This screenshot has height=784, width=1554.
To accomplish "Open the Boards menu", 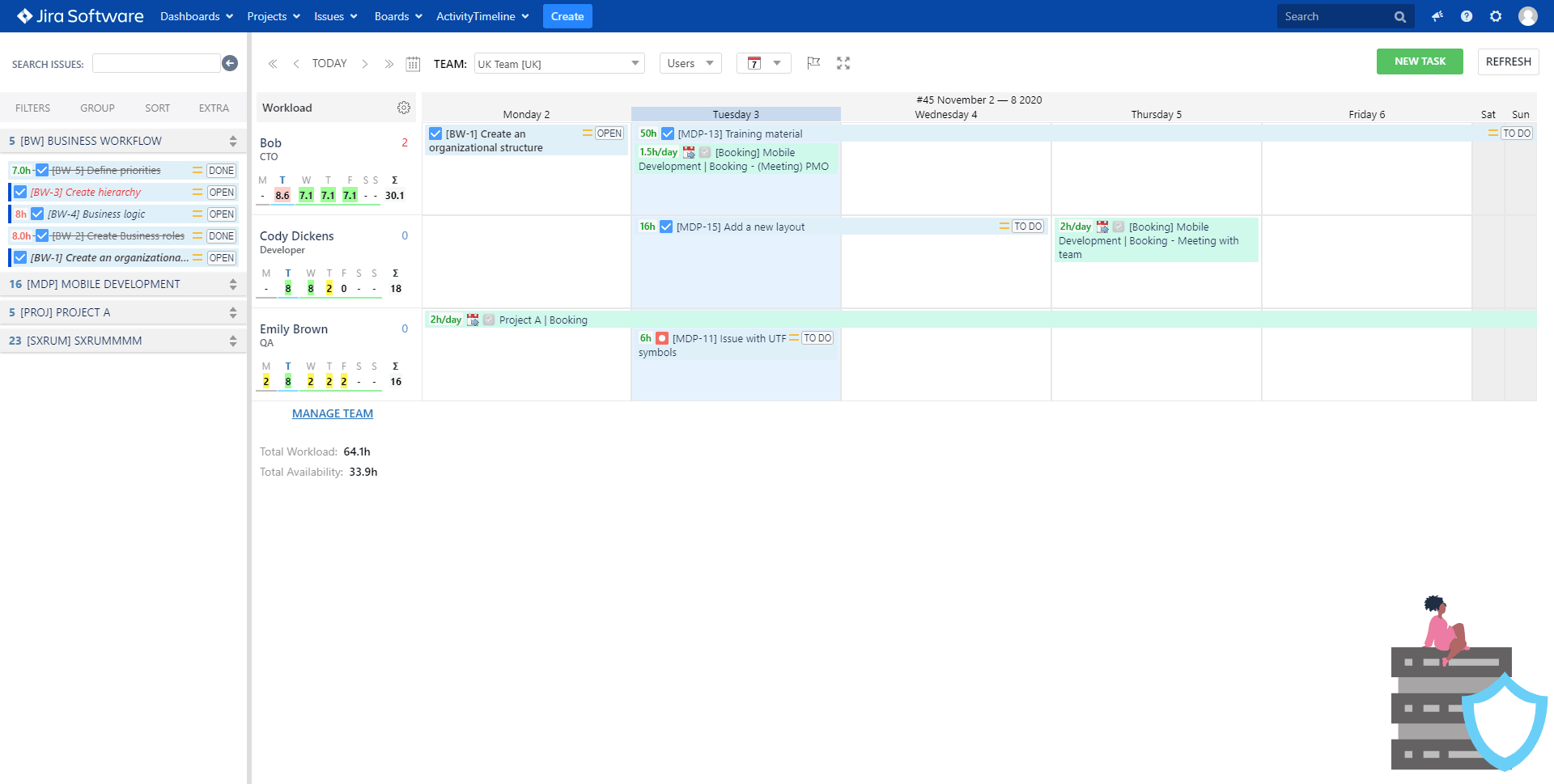I will coord(398,16).
